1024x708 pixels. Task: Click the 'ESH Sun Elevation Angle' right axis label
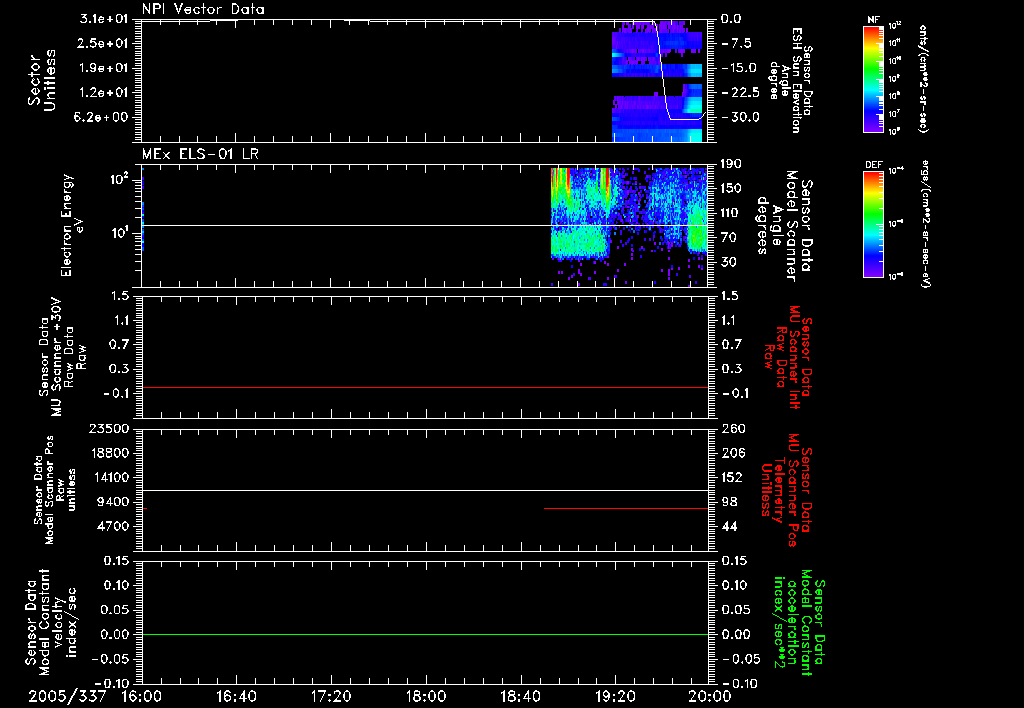click(x=792, y=80)
